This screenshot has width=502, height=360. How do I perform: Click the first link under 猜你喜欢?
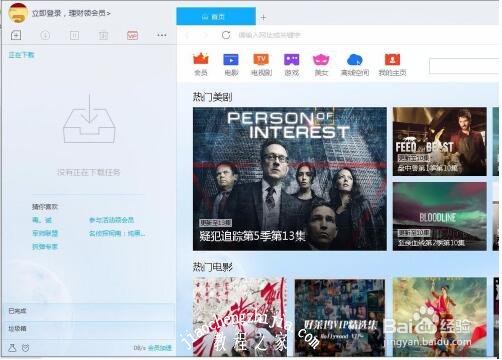click(42, 220)
